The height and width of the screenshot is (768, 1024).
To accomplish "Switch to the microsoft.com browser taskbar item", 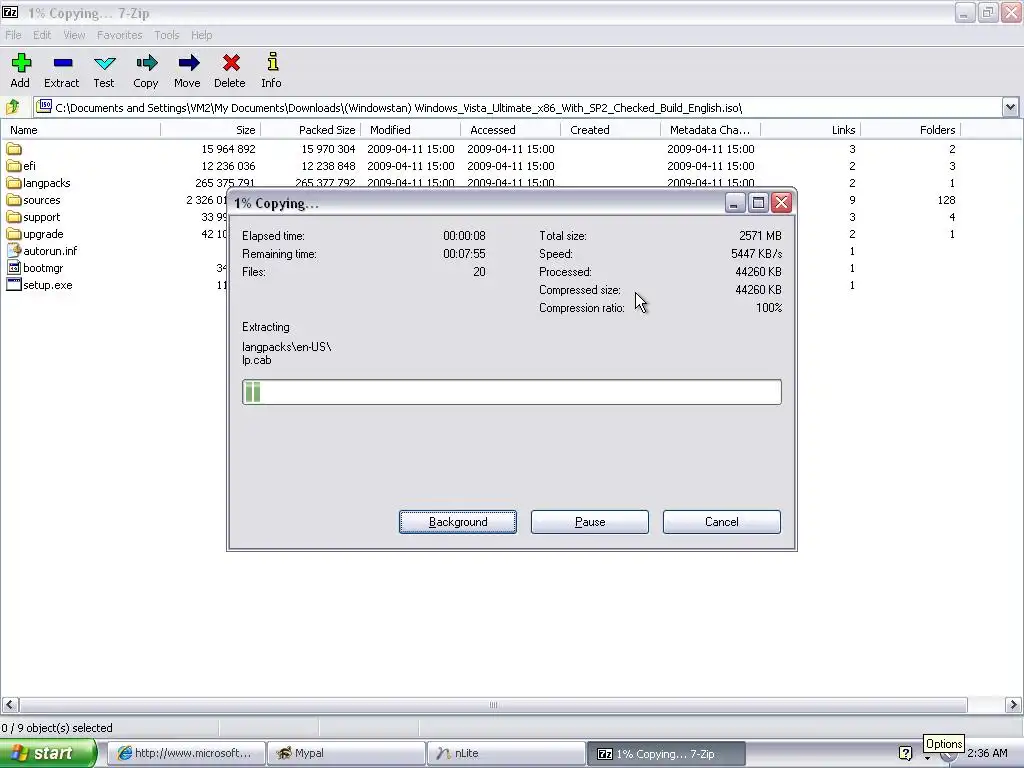I will coord(185,753).
